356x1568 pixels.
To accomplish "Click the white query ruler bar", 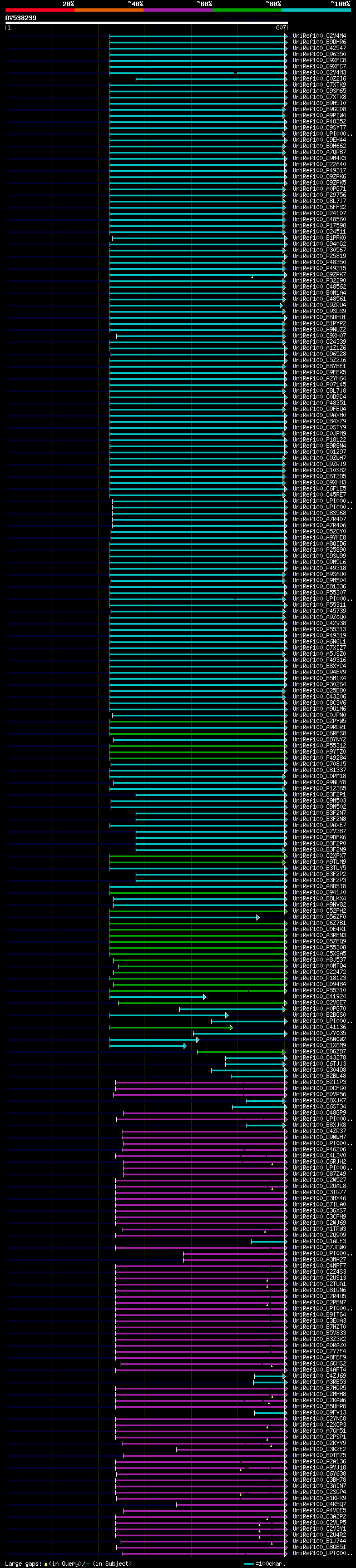I will point(147,23).
